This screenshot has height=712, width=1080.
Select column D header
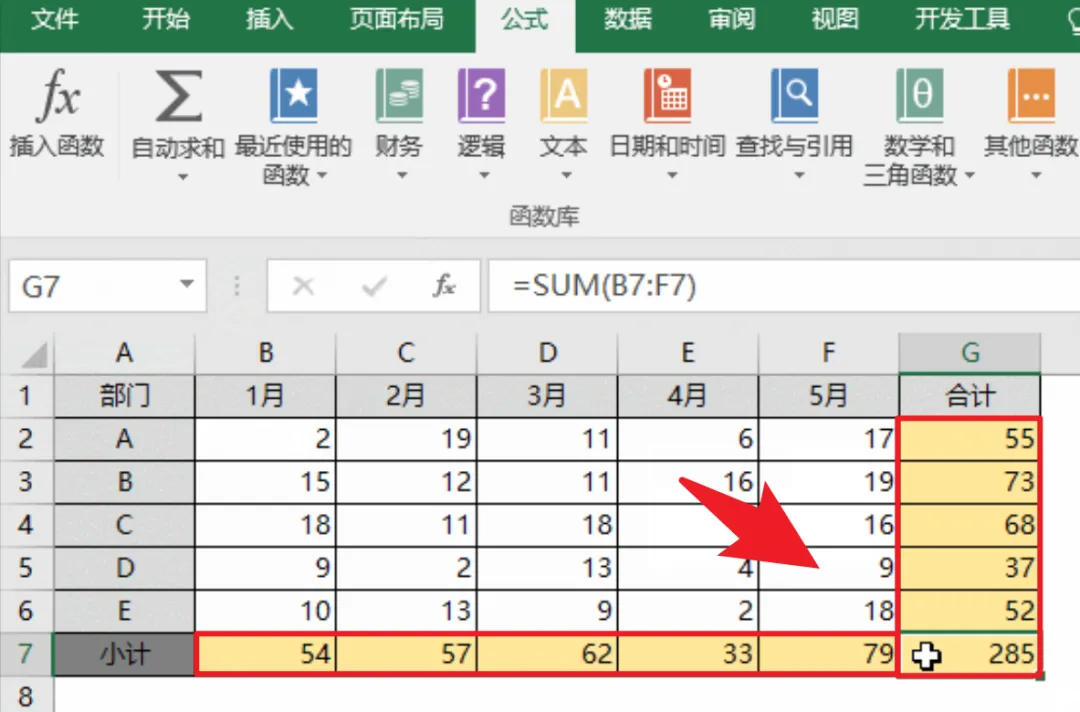(x=548, y=353)
